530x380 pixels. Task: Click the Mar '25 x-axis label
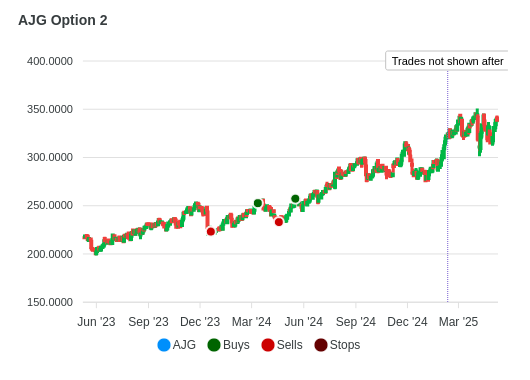click(x=458, y=322)
